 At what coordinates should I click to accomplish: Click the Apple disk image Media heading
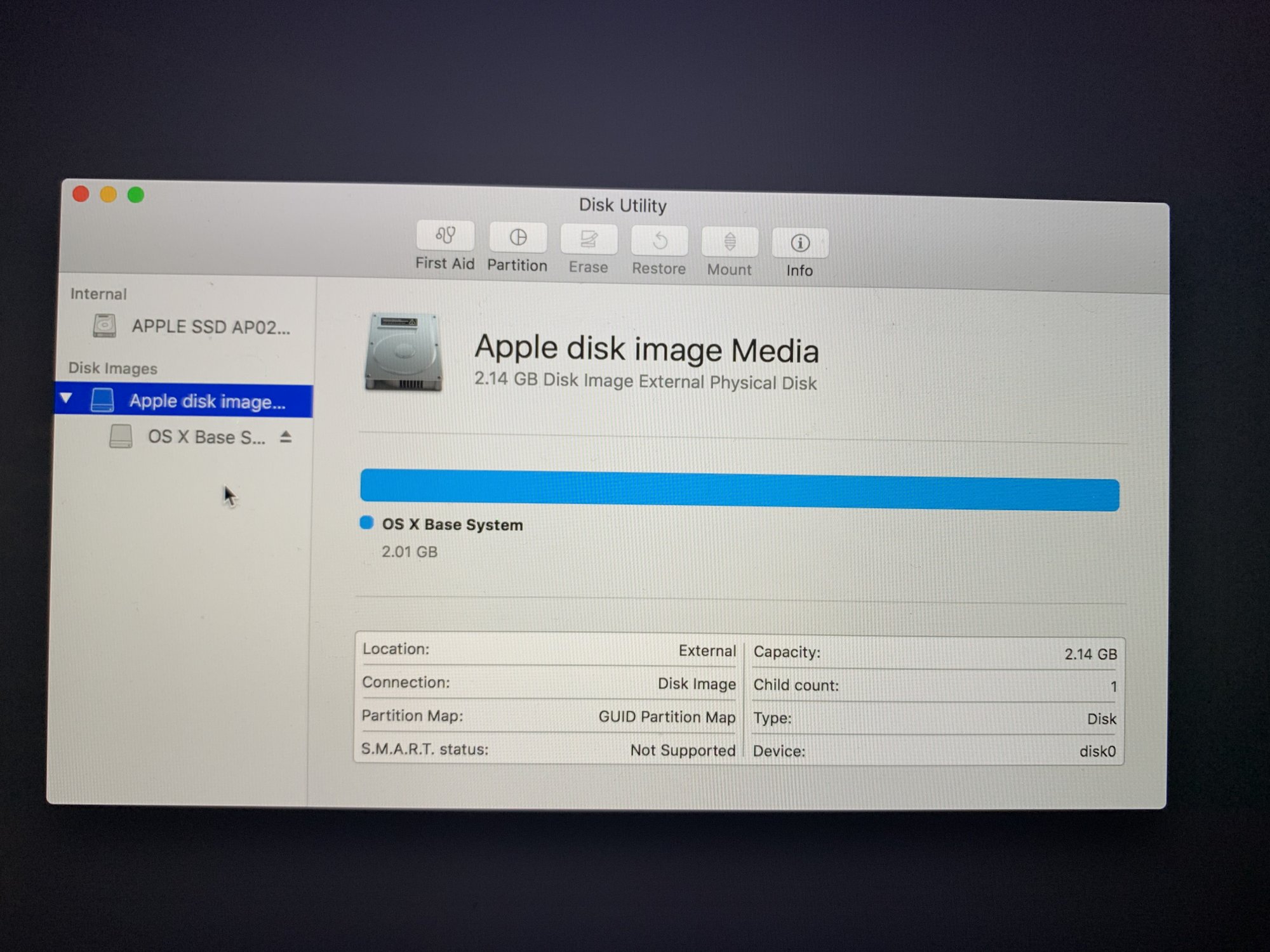pyautogui.click(x=646, y=349)
